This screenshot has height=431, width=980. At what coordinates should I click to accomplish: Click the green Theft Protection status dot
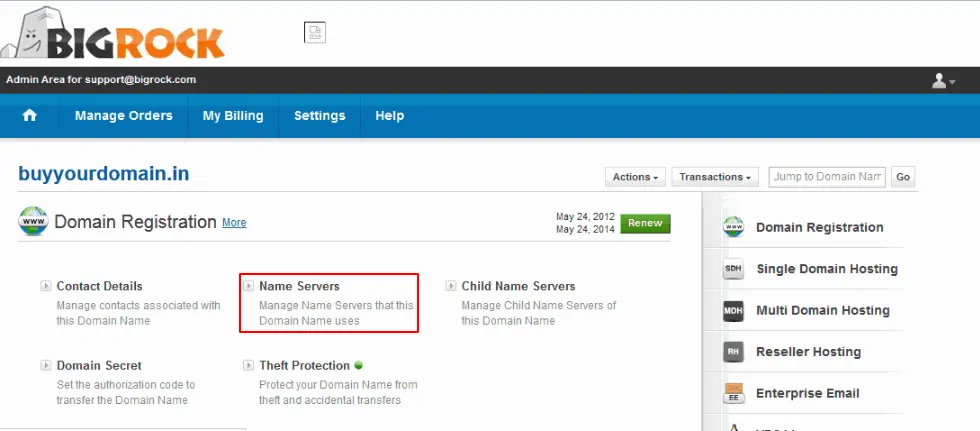(358, 365)
